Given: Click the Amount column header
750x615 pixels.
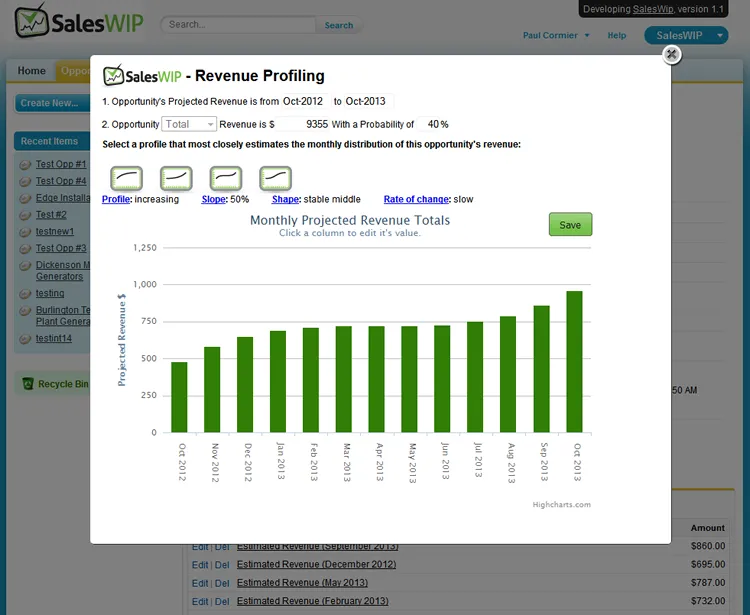Looking at the screenshot, I should coord(707,528).
